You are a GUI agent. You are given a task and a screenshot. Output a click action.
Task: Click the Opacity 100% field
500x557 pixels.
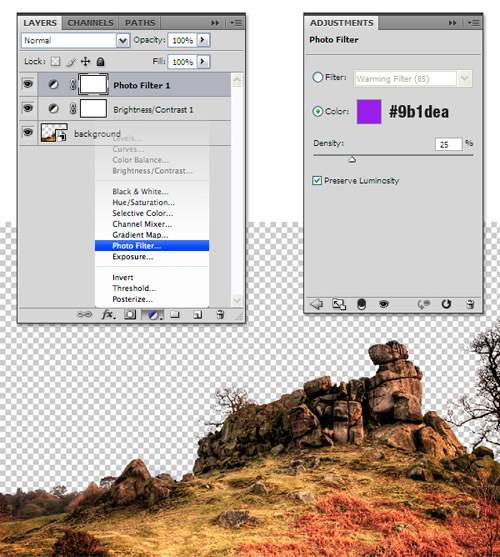(x=183, y=40)
